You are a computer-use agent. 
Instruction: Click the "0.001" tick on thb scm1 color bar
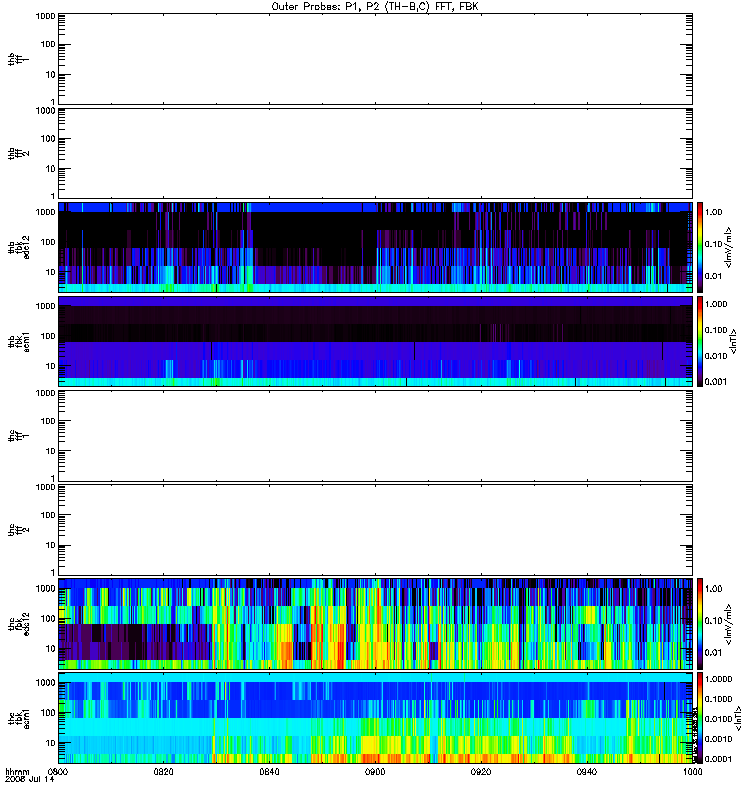click(x=716, y=382)
